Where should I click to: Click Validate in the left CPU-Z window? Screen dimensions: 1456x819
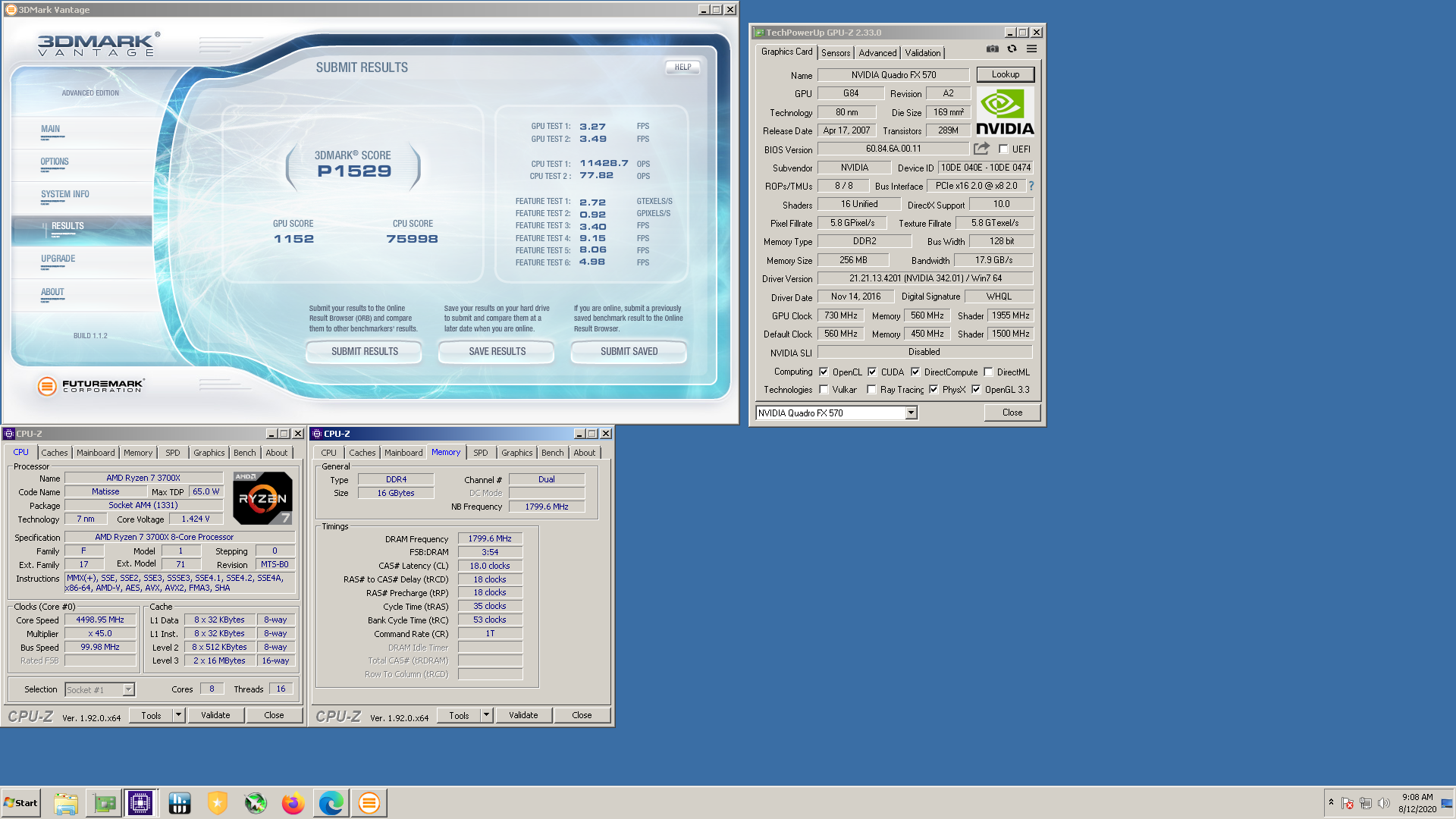pos(215,715)
